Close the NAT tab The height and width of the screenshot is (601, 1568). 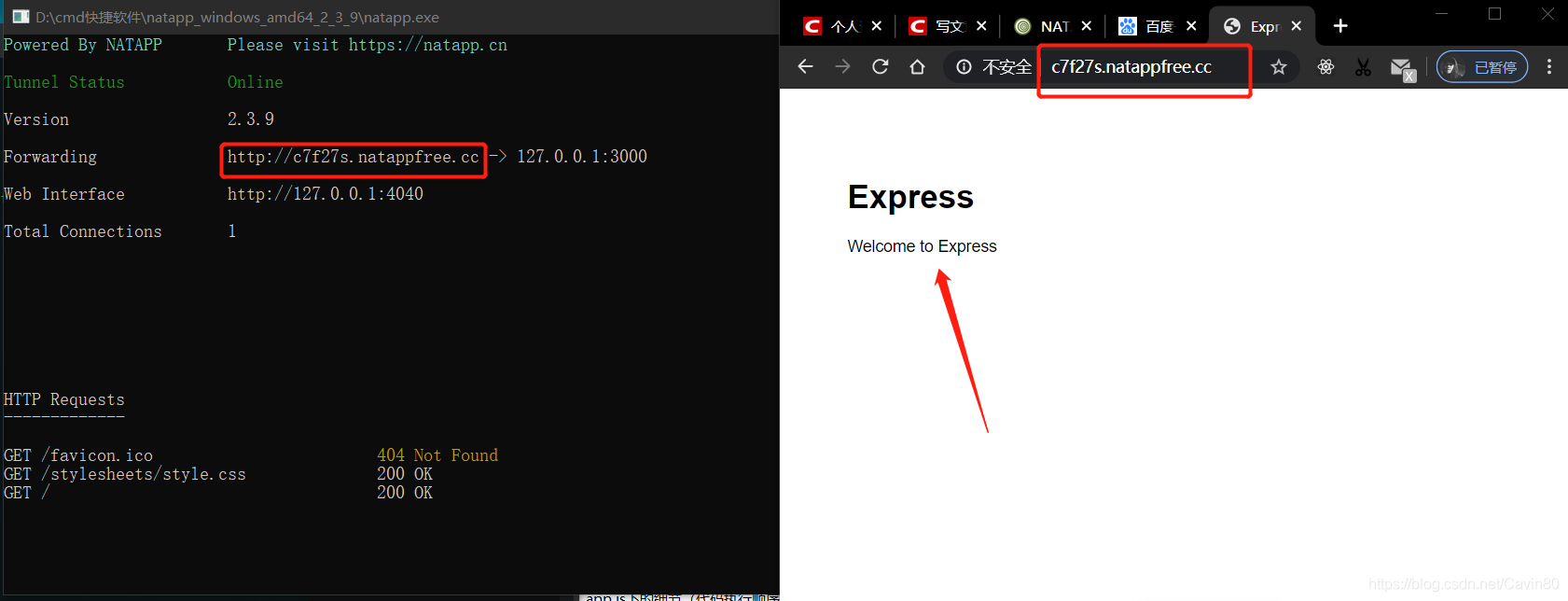click(1087, 26)
